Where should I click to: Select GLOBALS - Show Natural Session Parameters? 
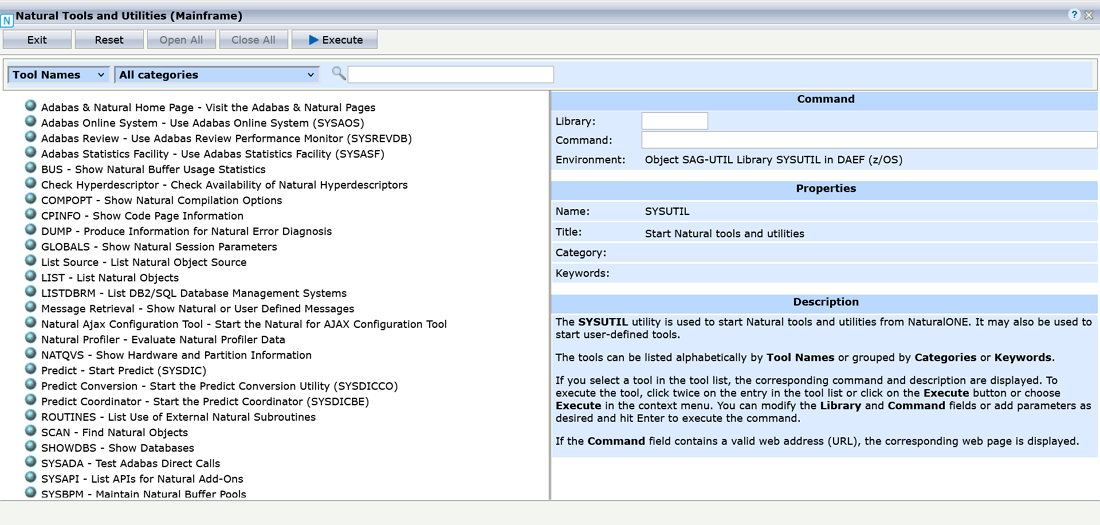(159, 246)
